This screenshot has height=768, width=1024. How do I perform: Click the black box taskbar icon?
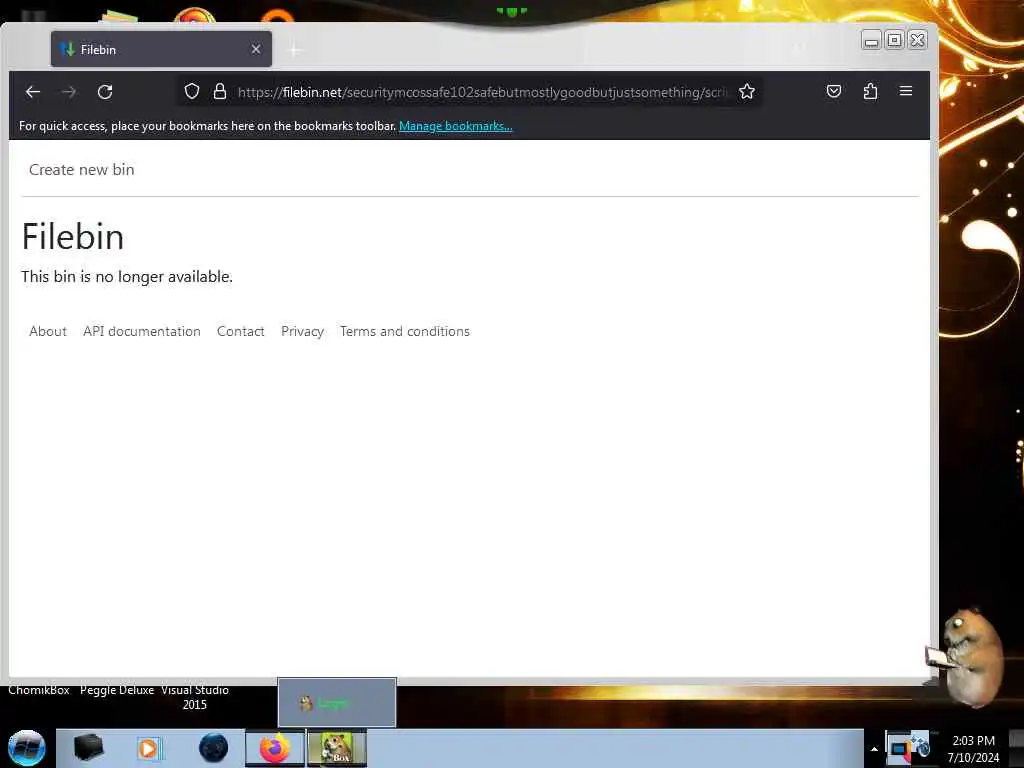pos(89,748)
